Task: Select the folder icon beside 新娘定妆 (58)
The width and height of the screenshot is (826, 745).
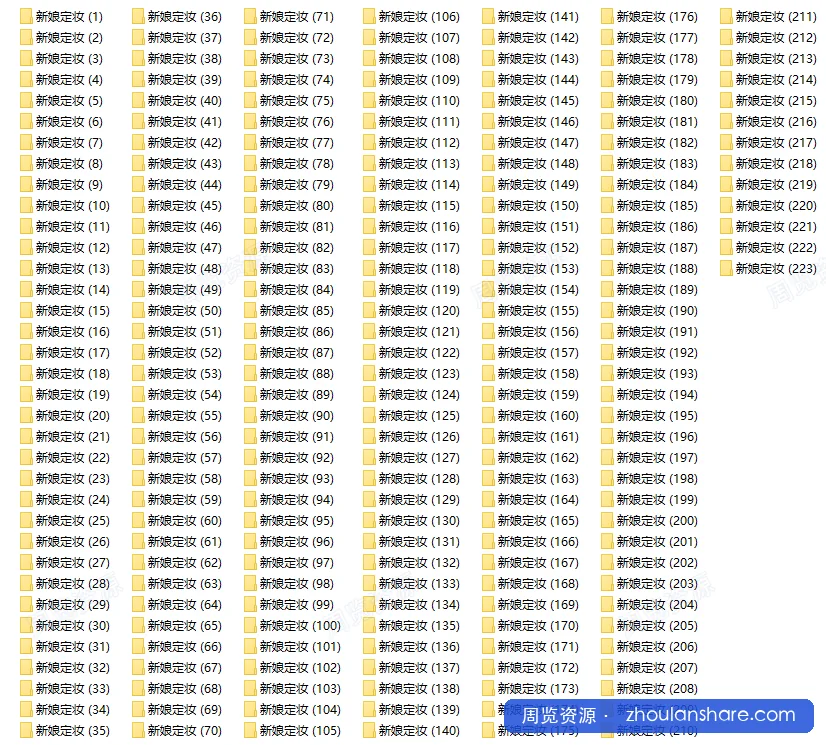Action: click(x=138, y=478)
